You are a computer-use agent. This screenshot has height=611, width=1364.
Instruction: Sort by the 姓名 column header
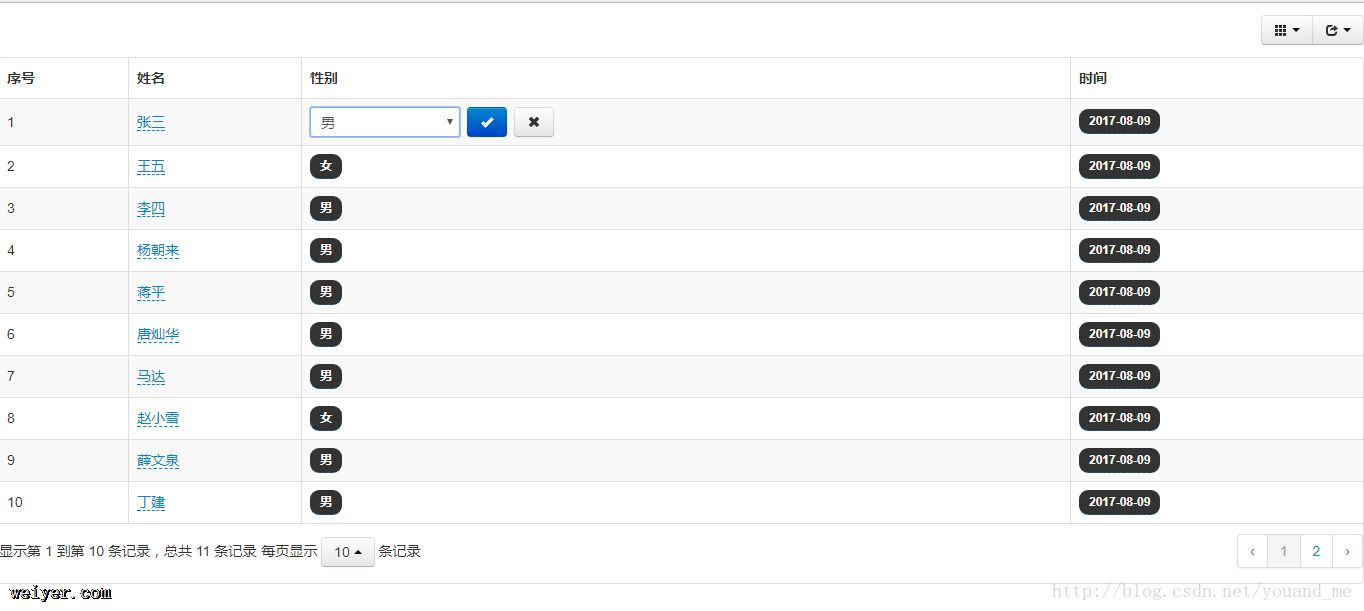[151, 78]
